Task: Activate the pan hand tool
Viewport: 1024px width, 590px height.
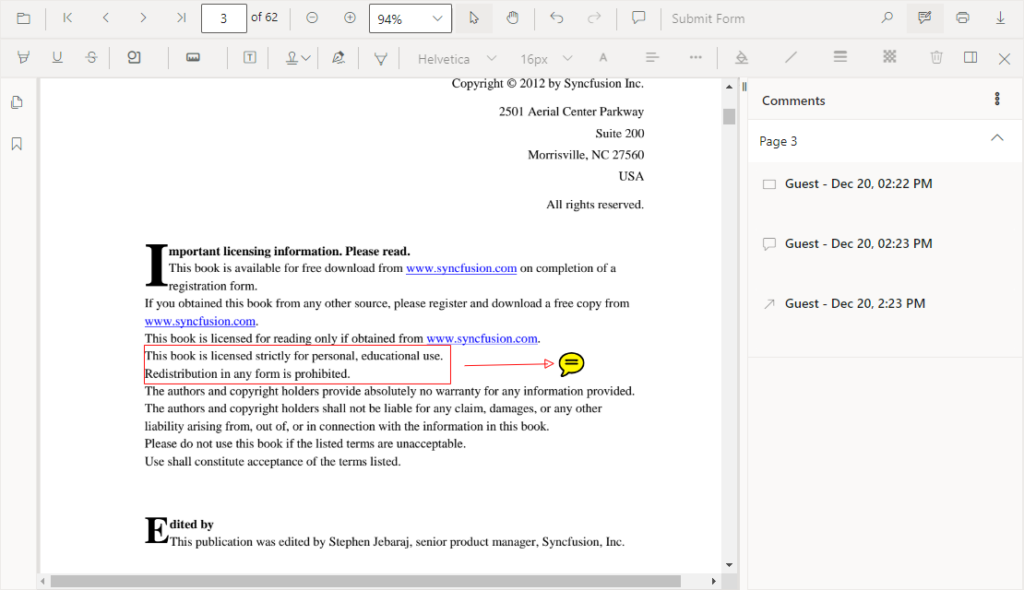Action: pyautogui.click(x=513, y=18)
